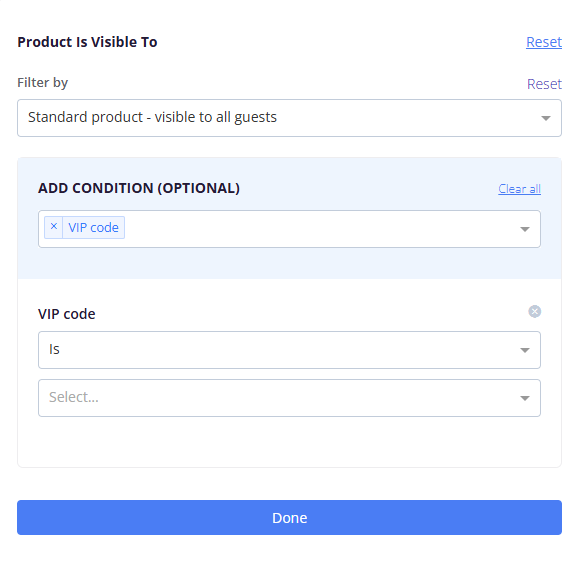Click the arrow icon on the Is operator field
The height and width of the screenshot is (562, 579).
tap(525, 350)
